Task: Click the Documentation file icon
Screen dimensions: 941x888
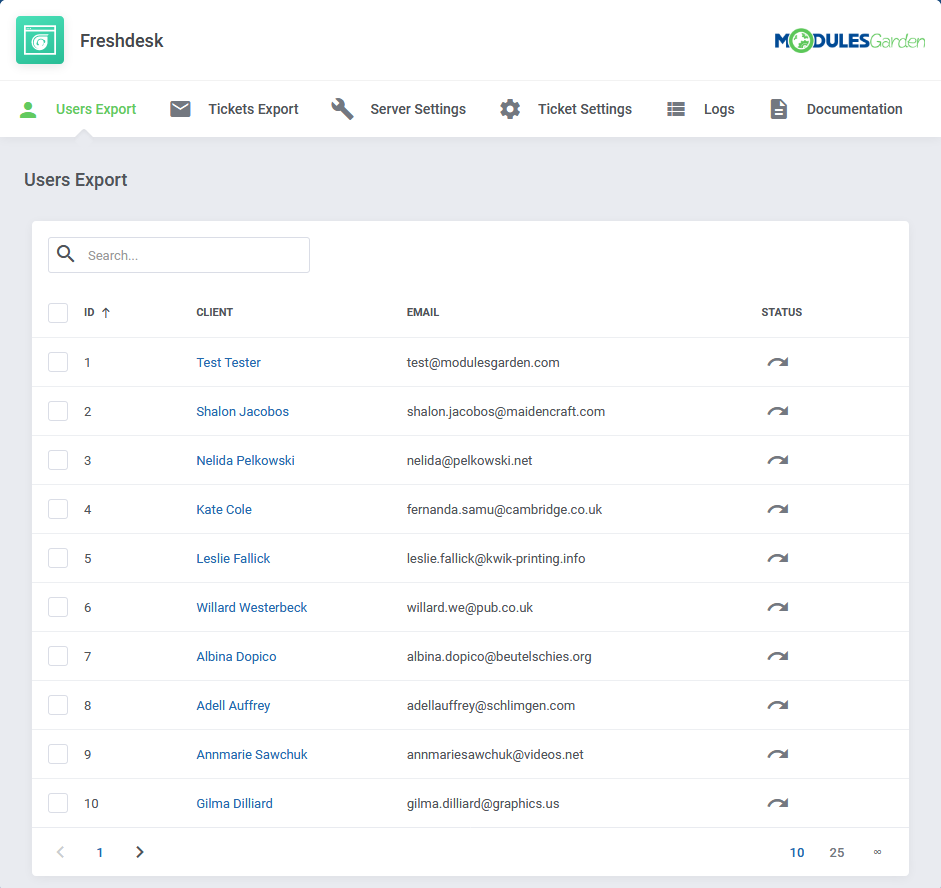Action: pos(778,109)
